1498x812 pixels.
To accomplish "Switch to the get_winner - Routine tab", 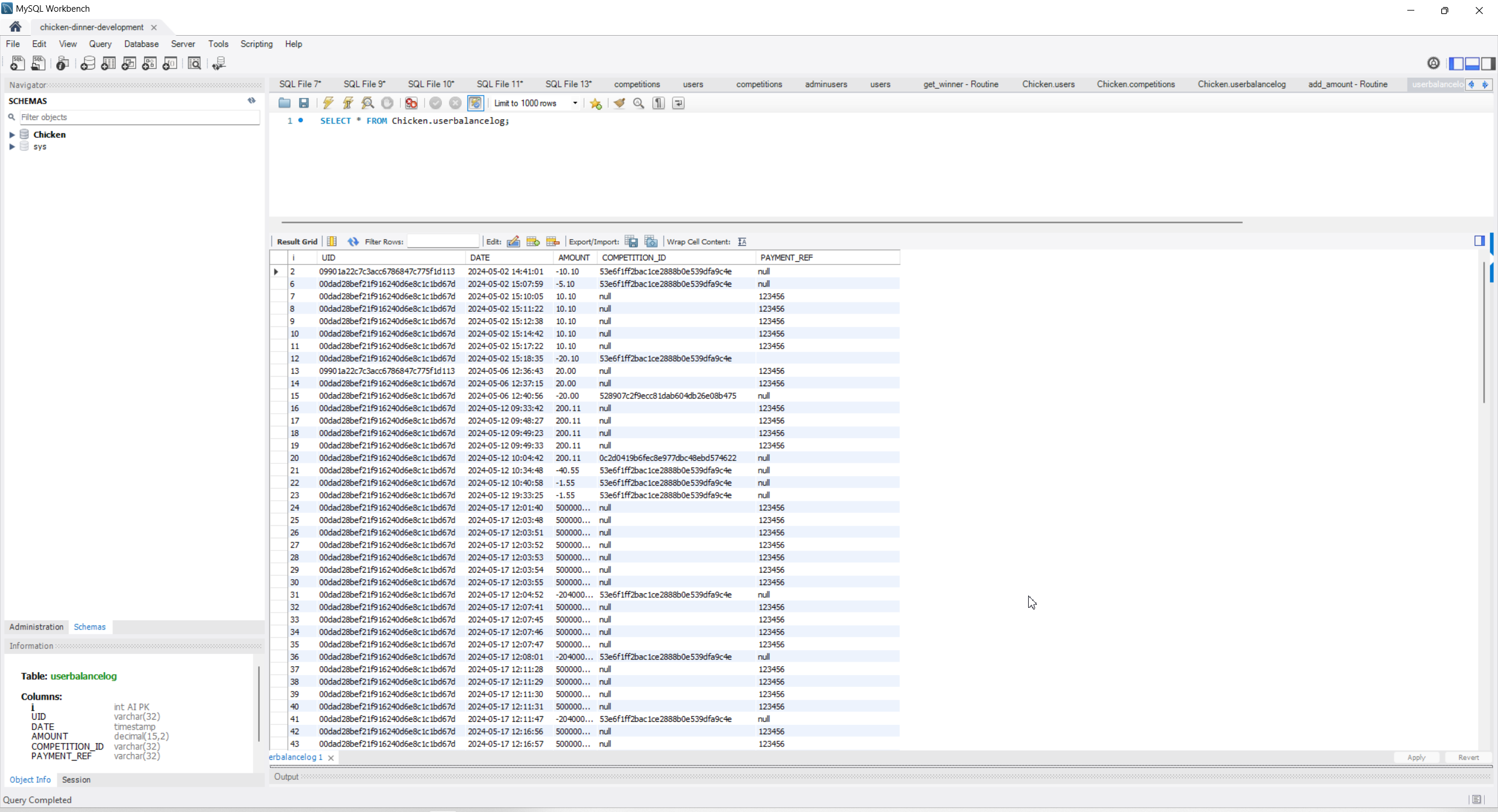I will point(961,84).
